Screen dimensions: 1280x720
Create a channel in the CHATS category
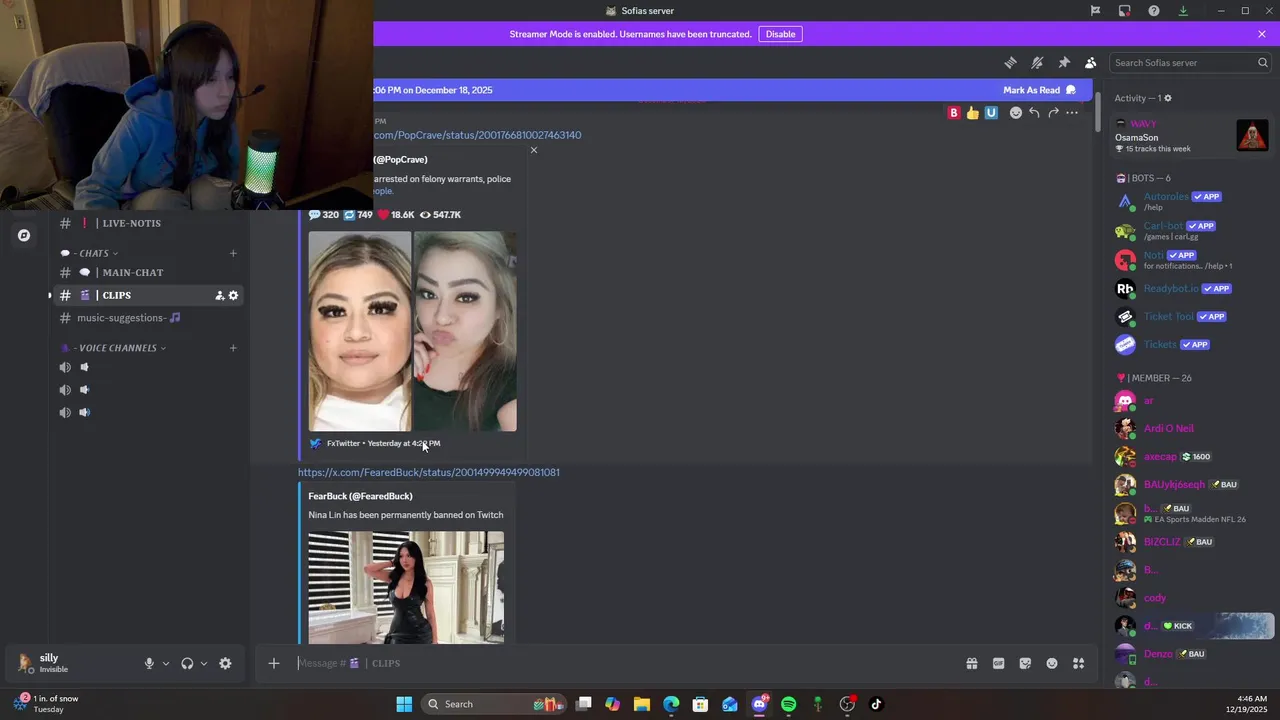233,253
